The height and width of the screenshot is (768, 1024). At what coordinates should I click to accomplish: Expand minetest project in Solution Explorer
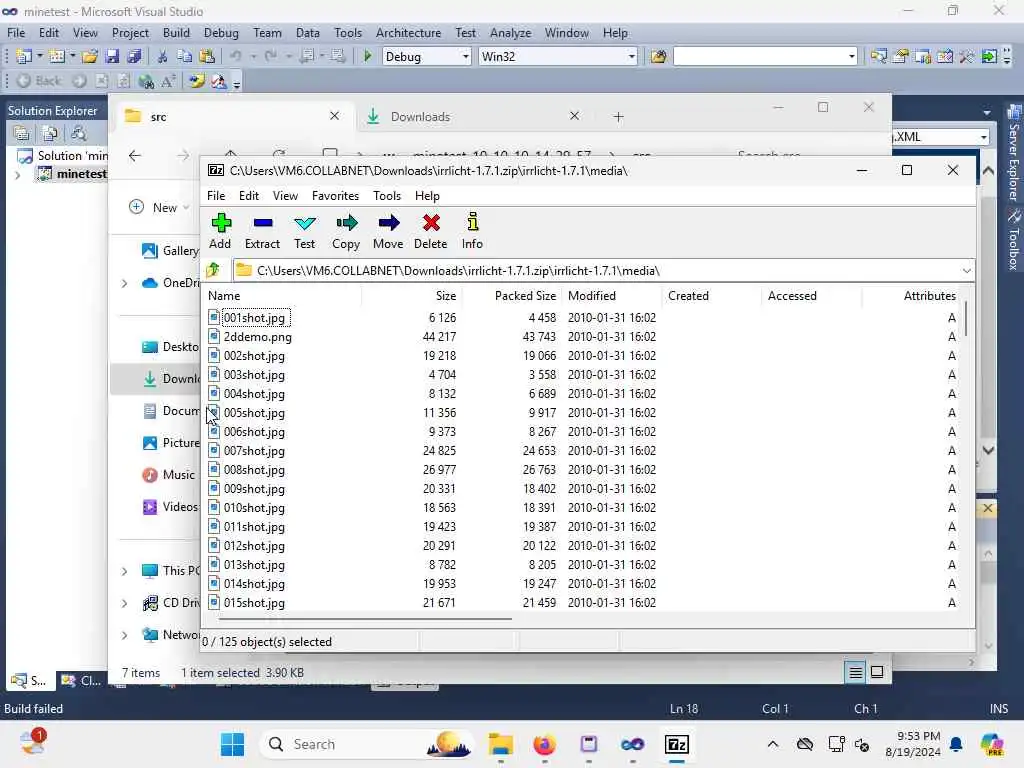(x=18, y=174)
